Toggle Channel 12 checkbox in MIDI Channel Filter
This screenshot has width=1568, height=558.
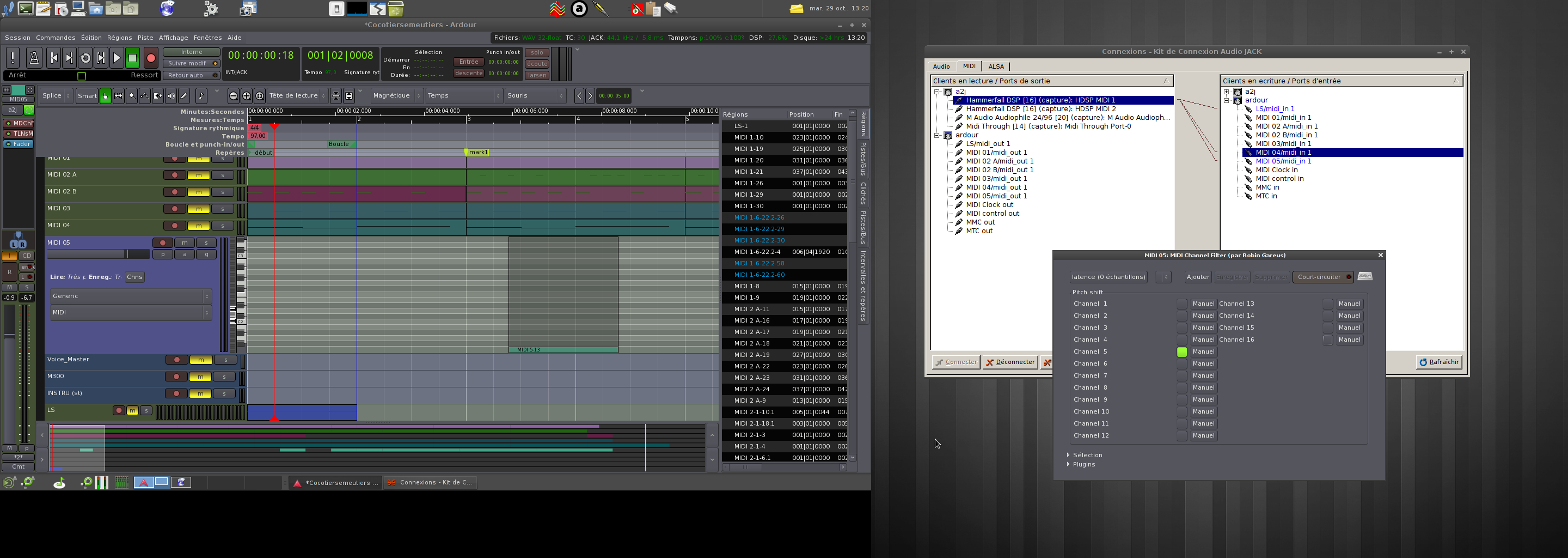point(1181,435)
